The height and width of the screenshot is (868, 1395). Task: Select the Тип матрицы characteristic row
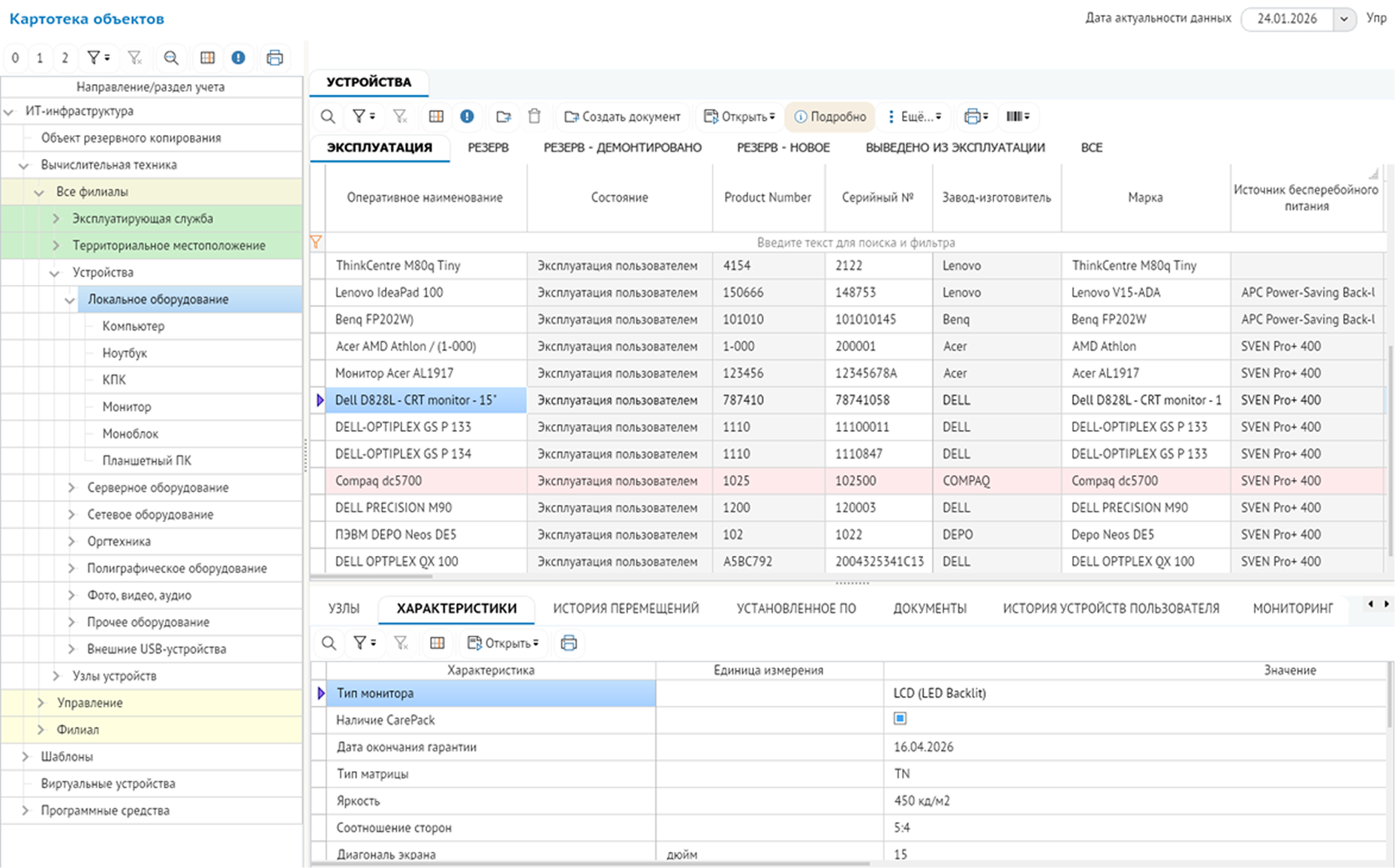(x=849, y=773)
